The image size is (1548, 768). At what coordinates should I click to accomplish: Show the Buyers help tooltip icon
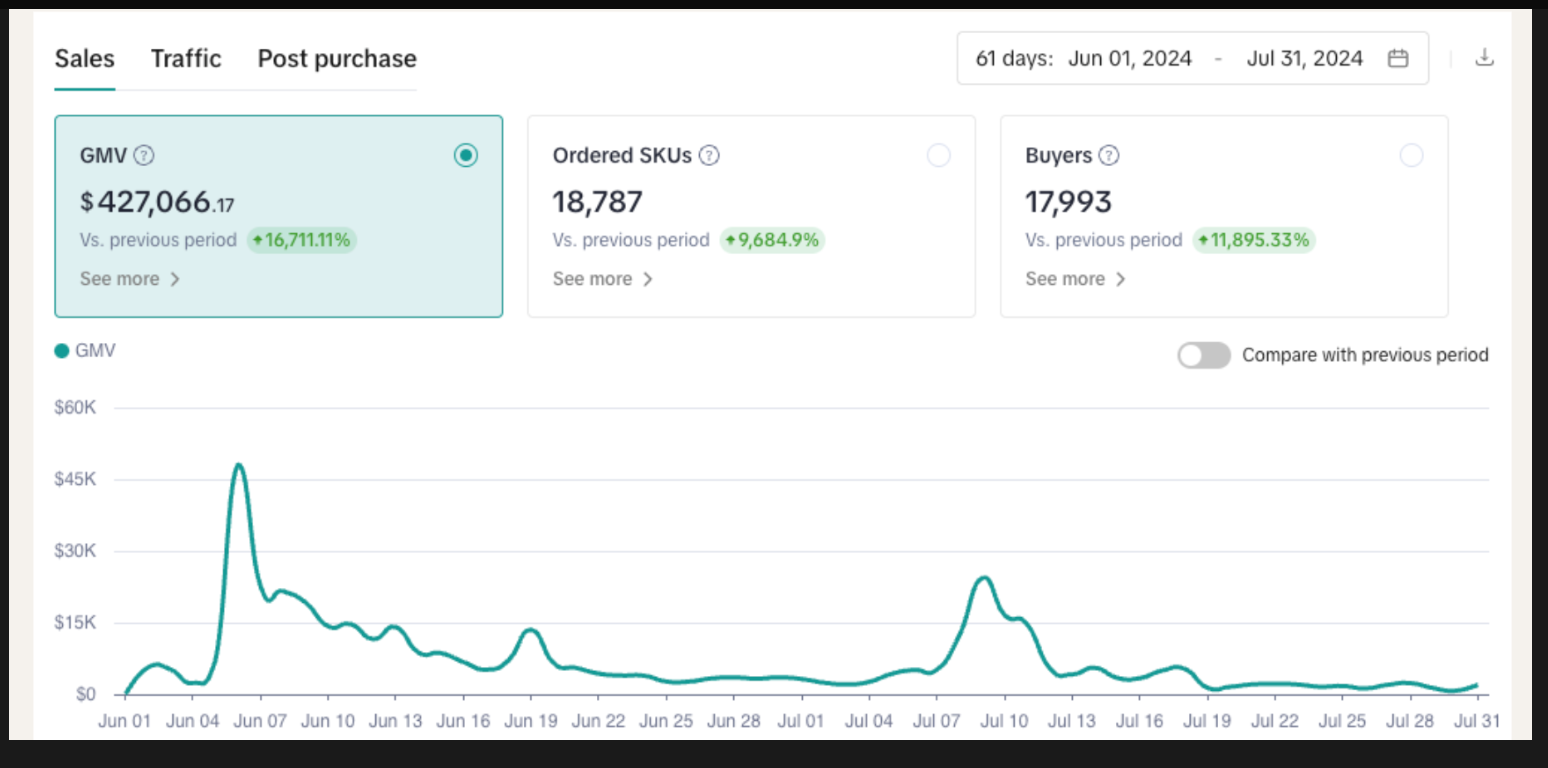(1109, 156)
